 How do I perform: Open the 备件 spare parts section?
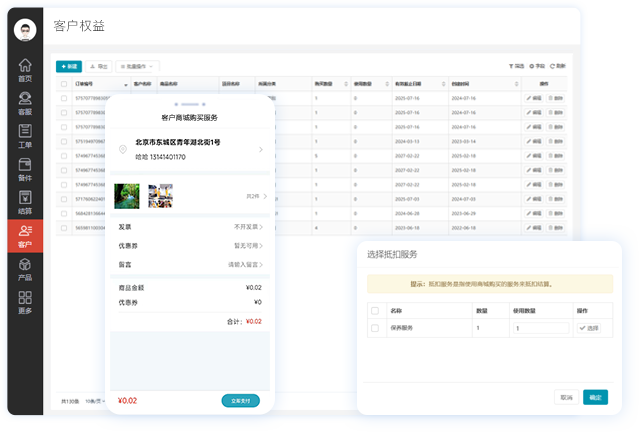(25, 170)
